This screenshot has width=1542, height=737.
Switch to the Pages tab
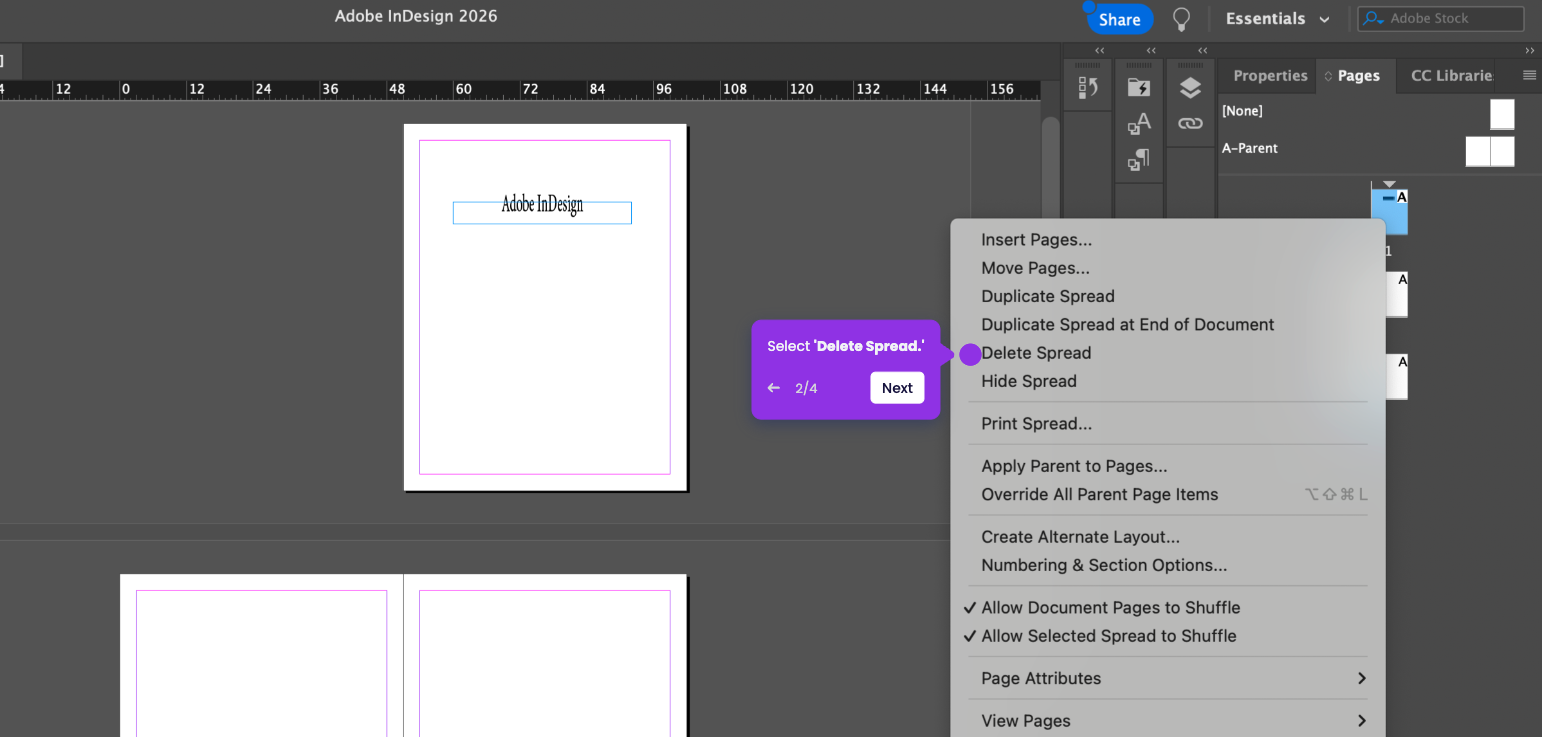(x=1358, y=76)
